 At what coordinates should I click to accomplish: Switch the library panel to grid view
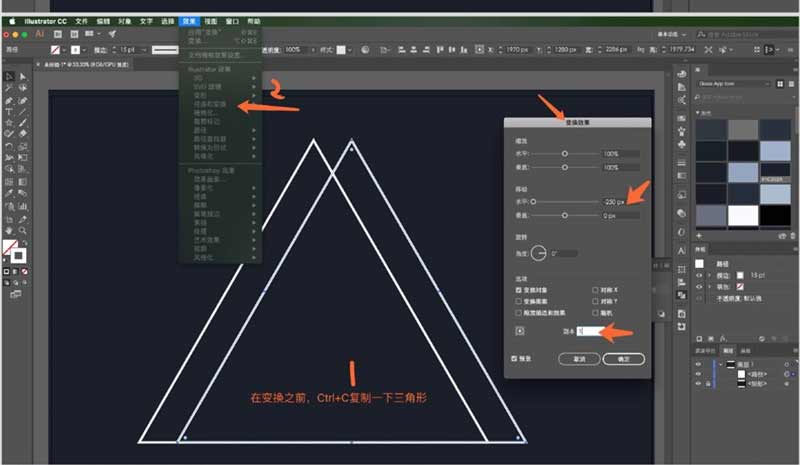[780, 84]
